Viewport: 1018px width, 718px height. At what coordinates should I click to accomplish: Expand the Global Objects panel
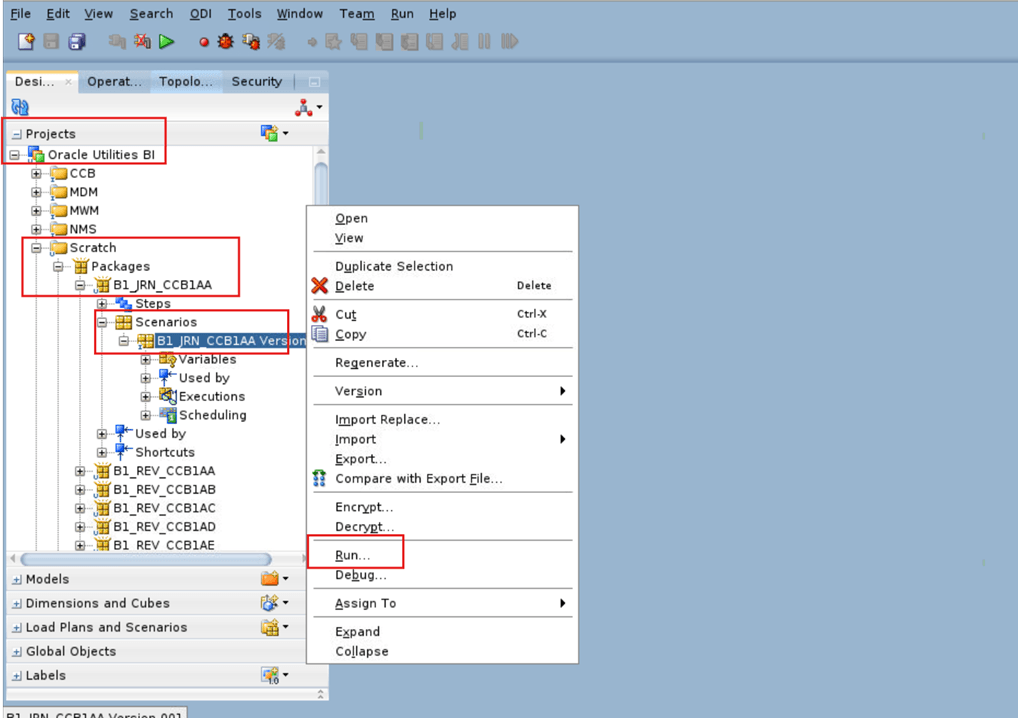coord(15,651)
